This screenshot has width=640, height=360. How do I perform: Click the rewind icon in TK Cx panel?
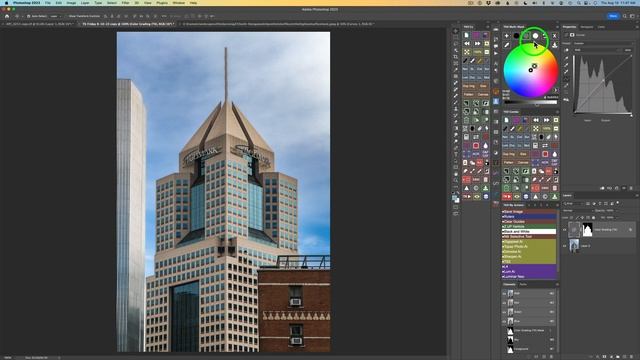pyautogui.click(x=467, y=43)
